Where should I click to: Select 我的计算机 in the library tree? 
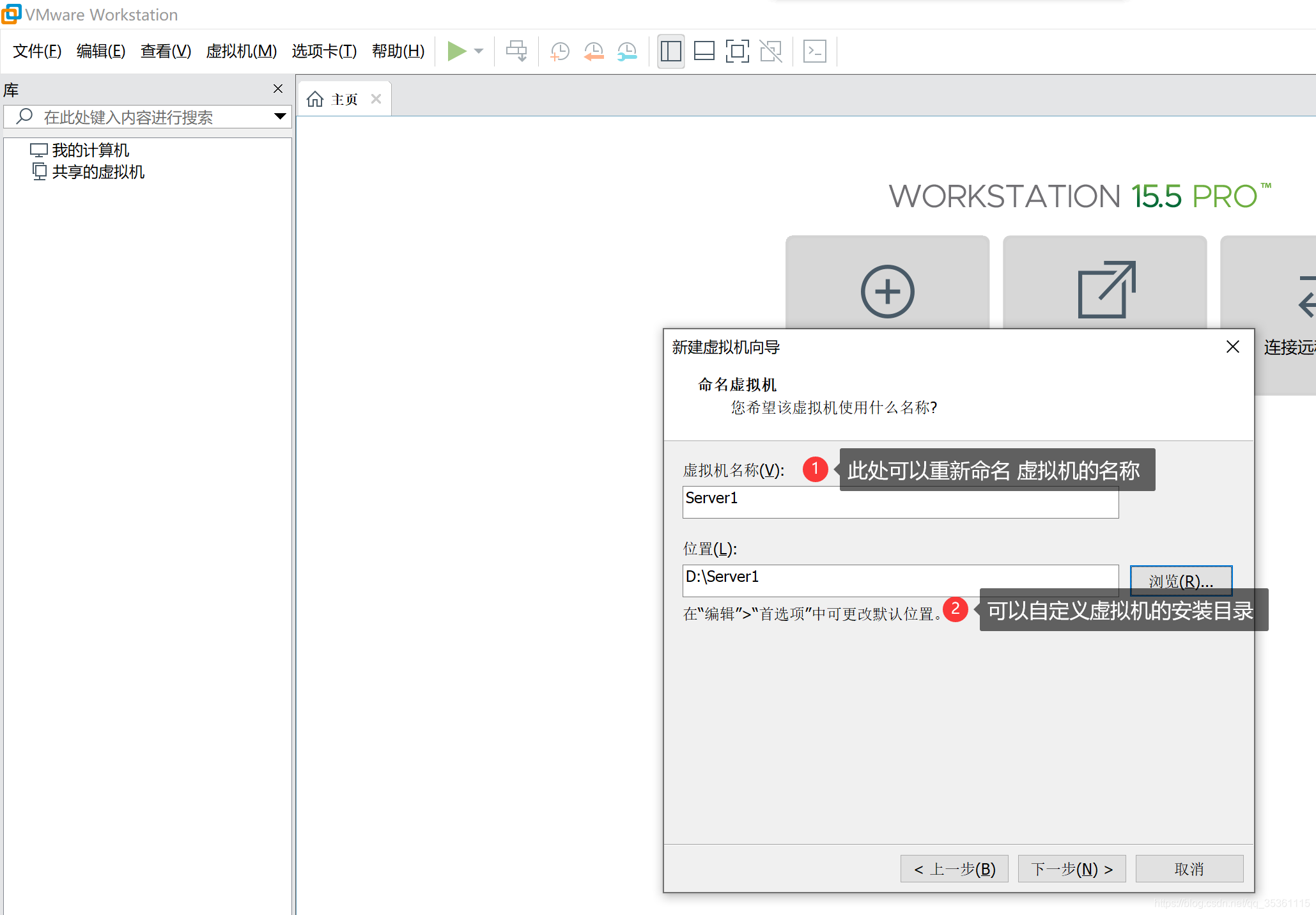click(x=90, y=150)
